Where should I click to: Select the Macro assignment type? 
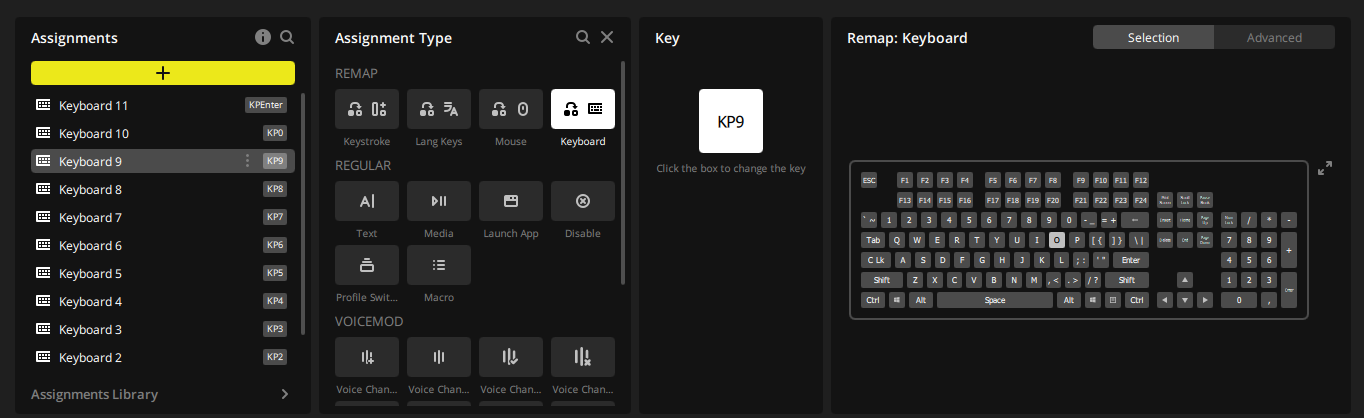(x=439, y=265)
